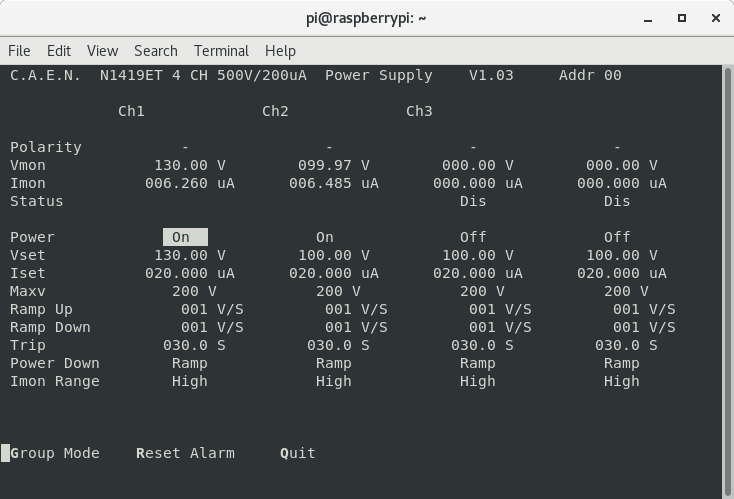Select the Ch2 Iset 020.000 uA value
This screenshot has width=734, height=499.
[x=334, y=273]
